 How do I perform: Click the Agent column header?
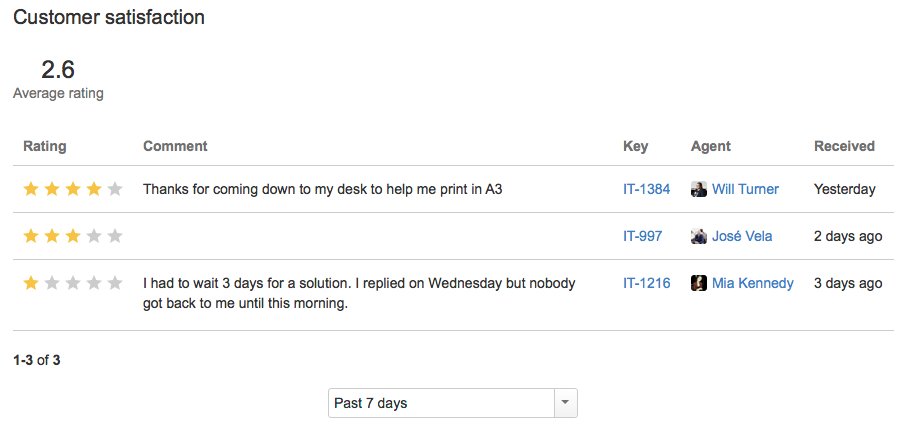tap(711, 146)
